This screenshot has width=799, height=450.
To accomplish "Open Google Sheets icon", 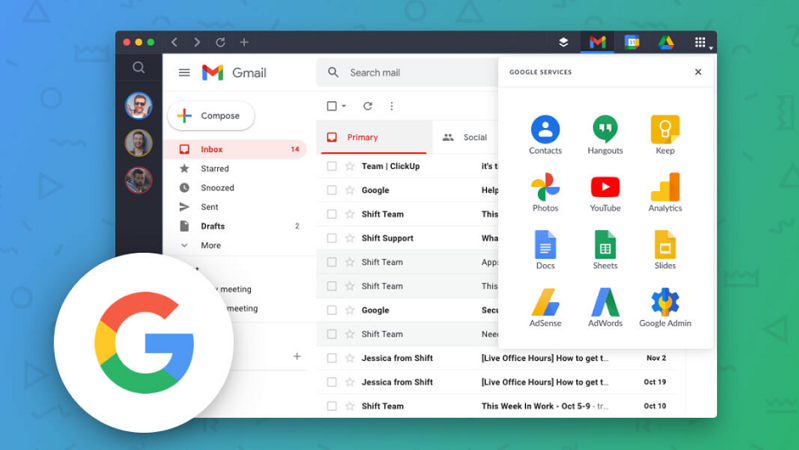I will point(605,245).
